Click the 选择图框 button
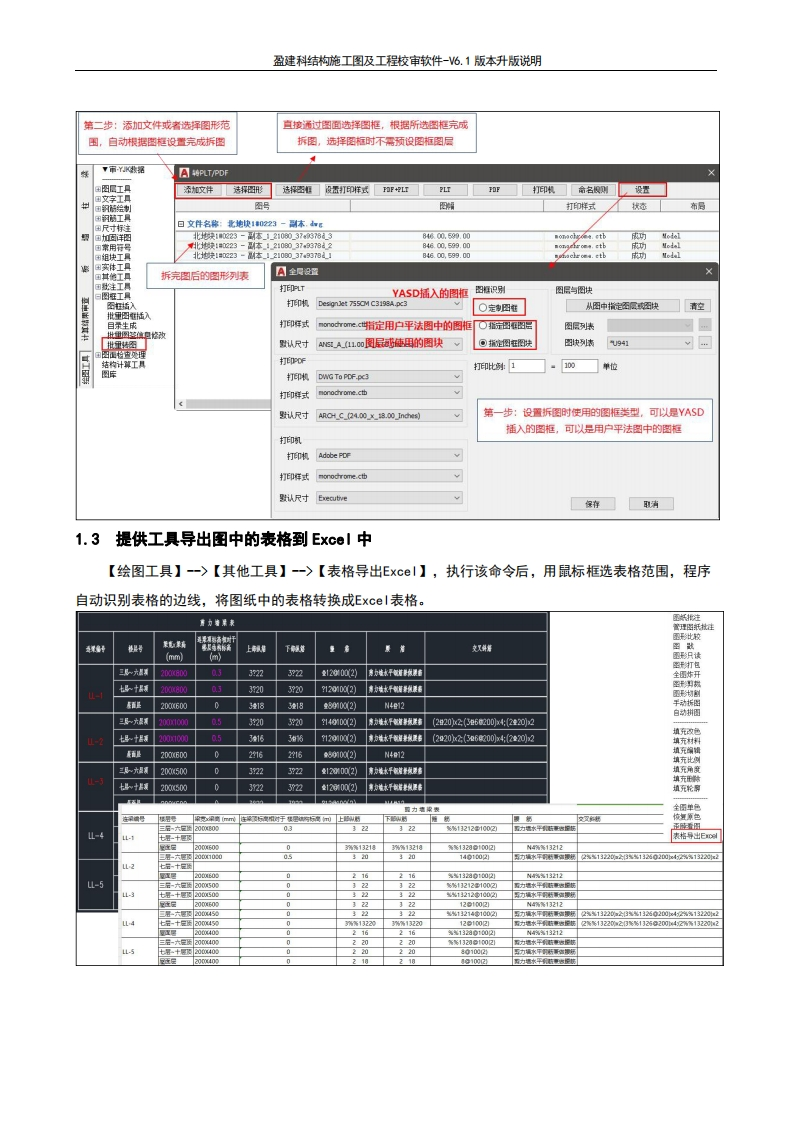This screenshot has height=1122, width=793. [296, 190]
